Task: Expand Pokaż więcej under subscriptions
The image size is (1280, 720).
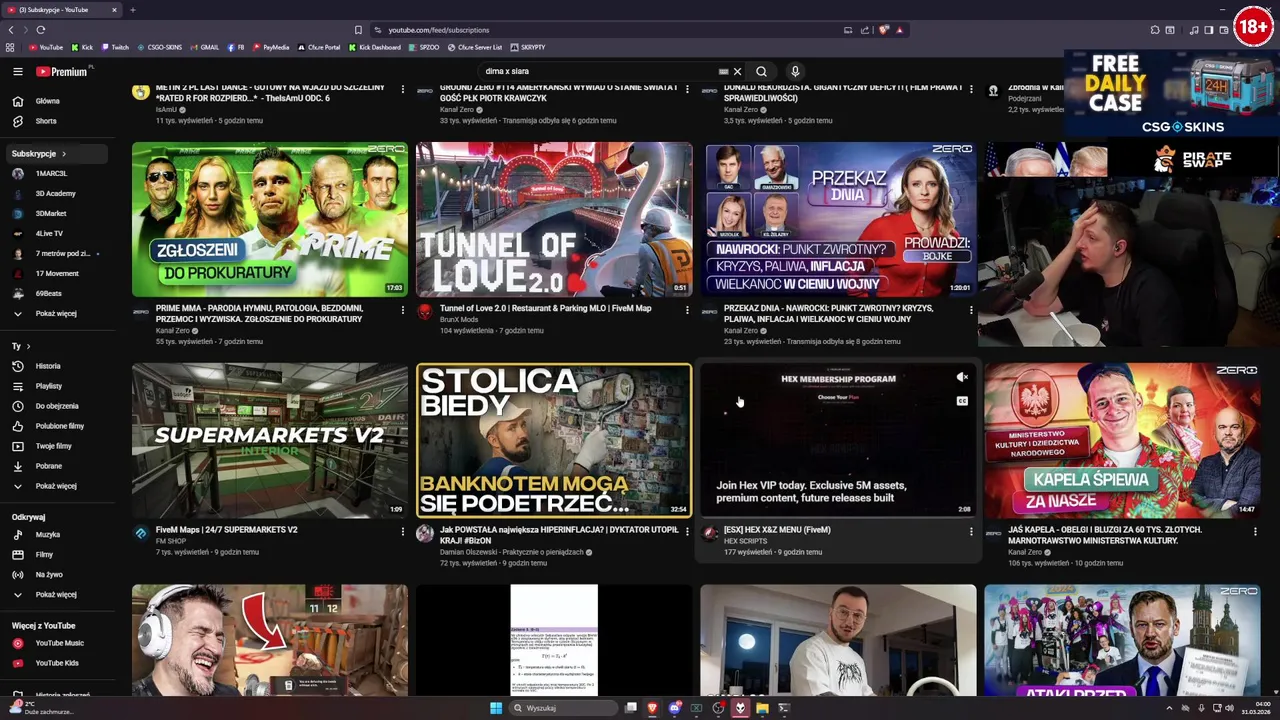Action: point(55,313)
